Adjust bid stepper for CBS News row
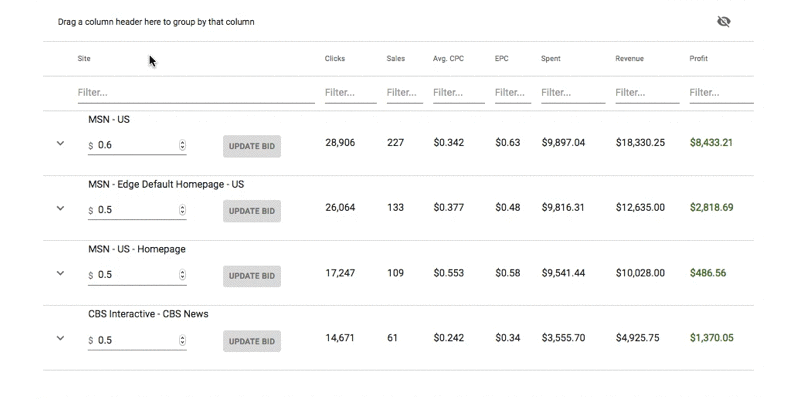 (x=182, y=340)
